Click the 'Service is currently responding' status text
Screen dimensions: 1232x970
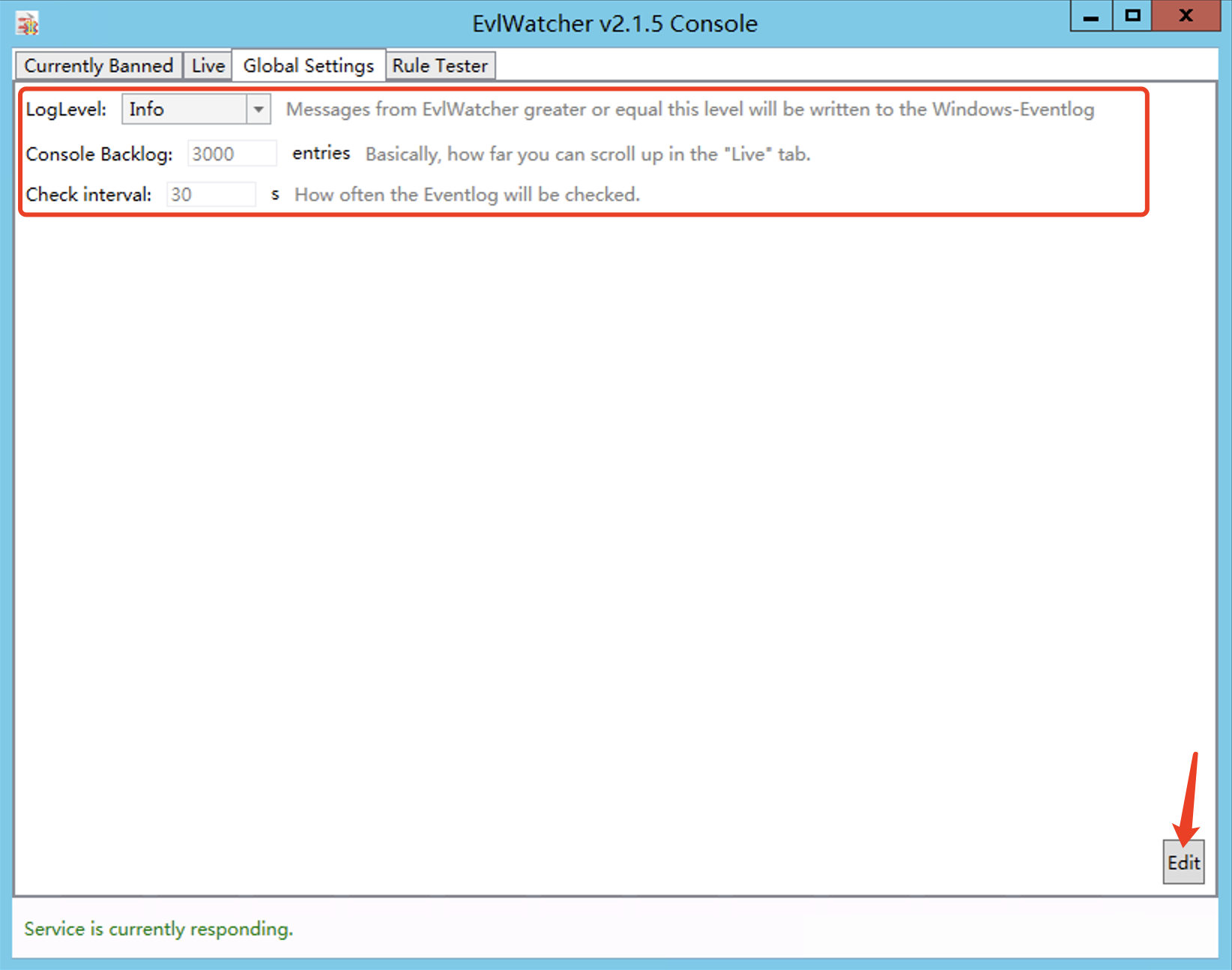click(158, 929)
